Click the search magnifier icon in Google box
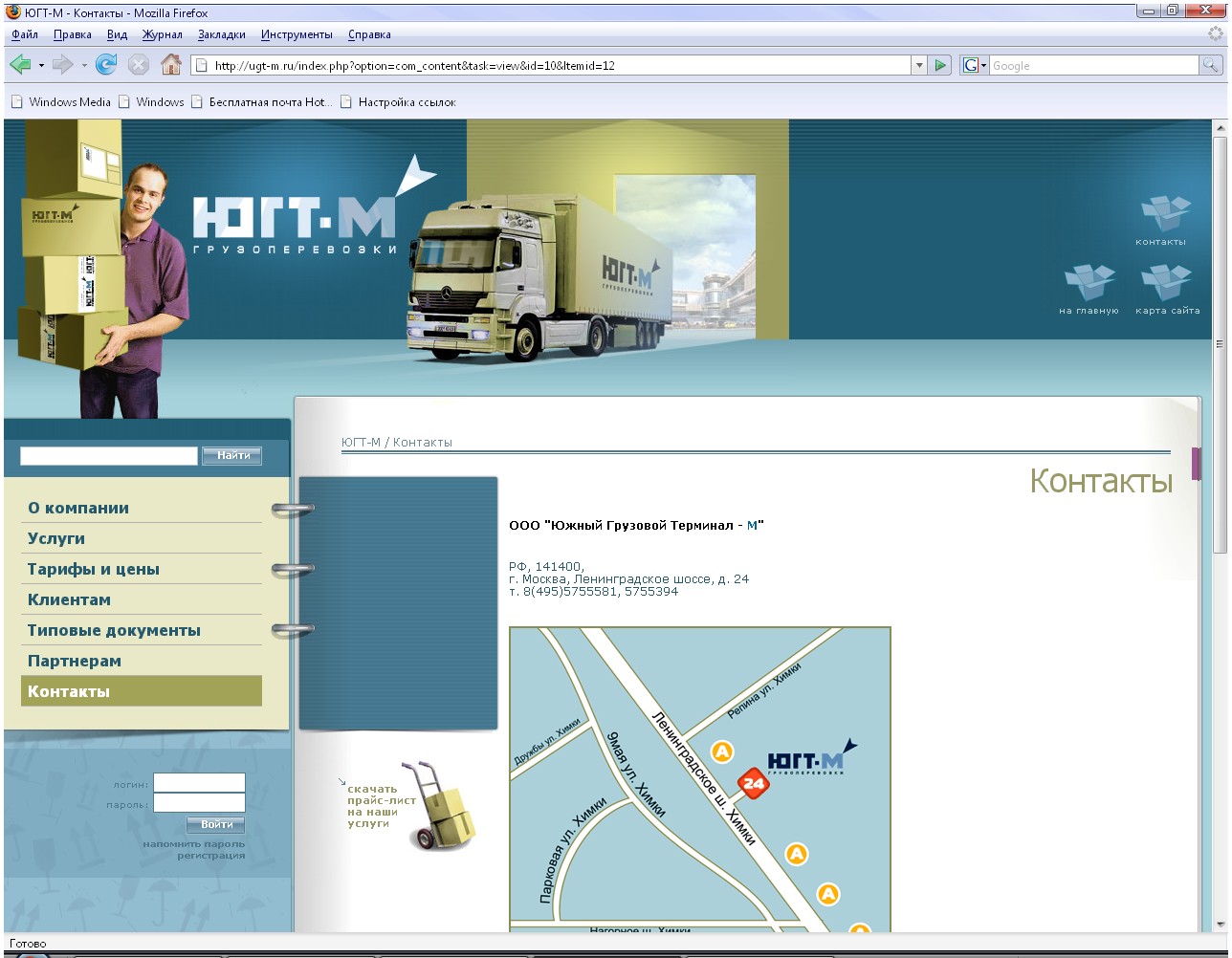This screenshot has width=1232, height=958. [x=1211, y=65]
